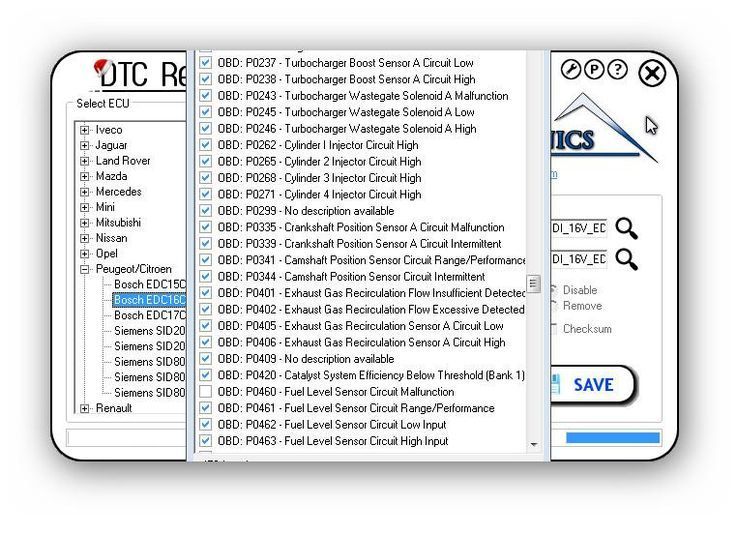
Task: Toggle P0401 EGR Flow Insufficient checkbox
Action: (x=205, y=293)
